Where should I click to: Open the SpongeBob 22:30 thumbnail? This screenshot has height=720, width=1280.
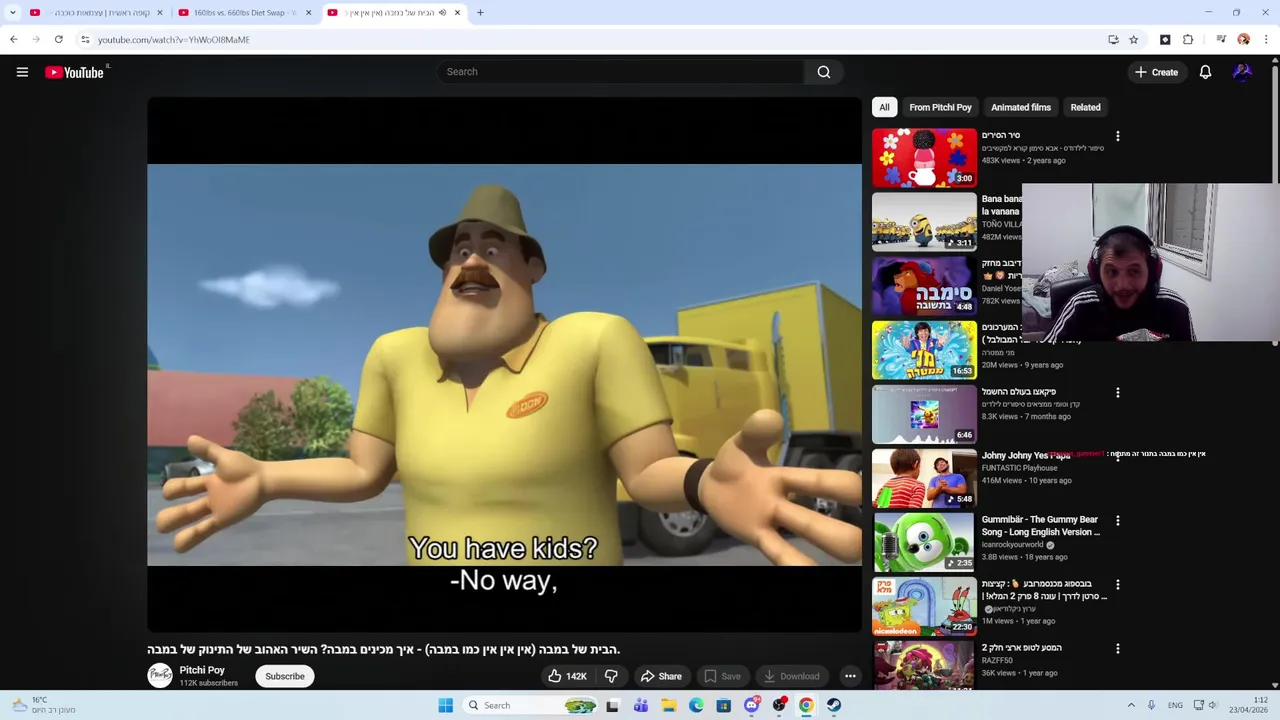(x=924, y=606)
